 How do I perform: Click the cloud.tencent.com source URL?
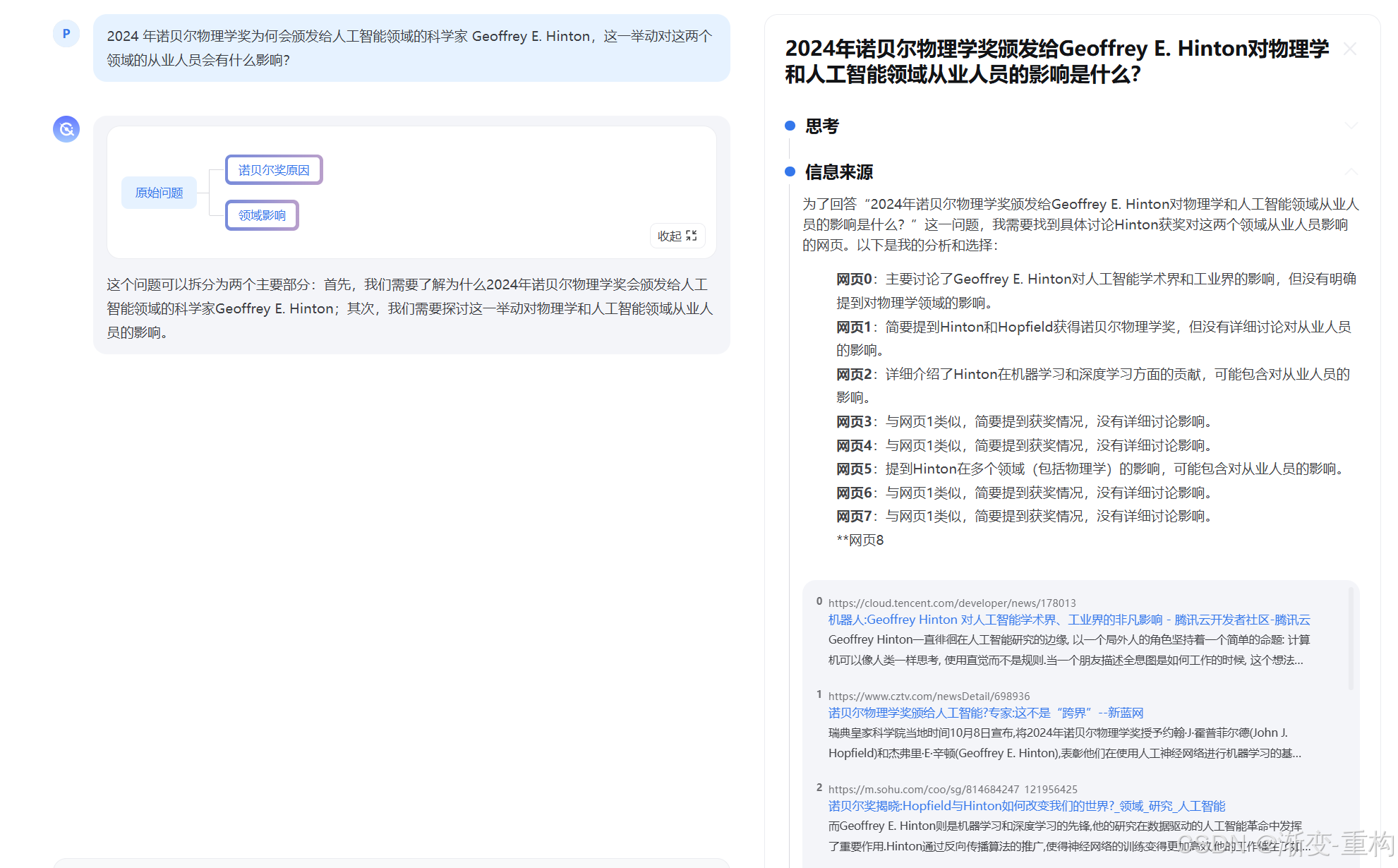pyautogui.click(x=951, y=603)
